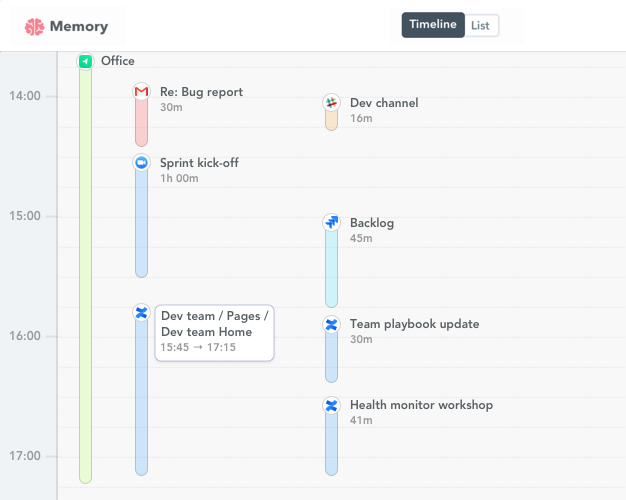Click Confluence icon for Dev team Home
This screenshot has width=626, height=500.
coord(141,313)
